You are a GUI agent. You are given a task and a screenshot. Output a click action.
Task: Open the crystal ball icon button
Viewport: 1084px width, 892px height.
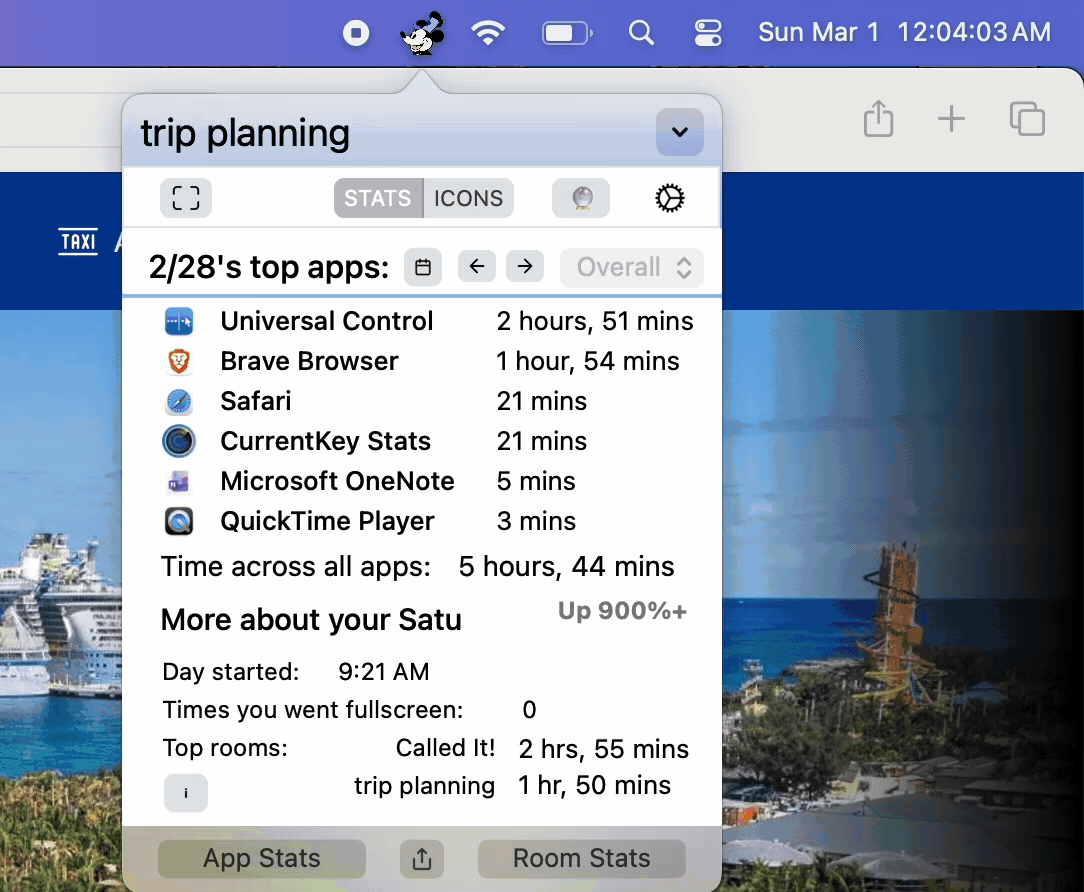[x=581, y=198]
